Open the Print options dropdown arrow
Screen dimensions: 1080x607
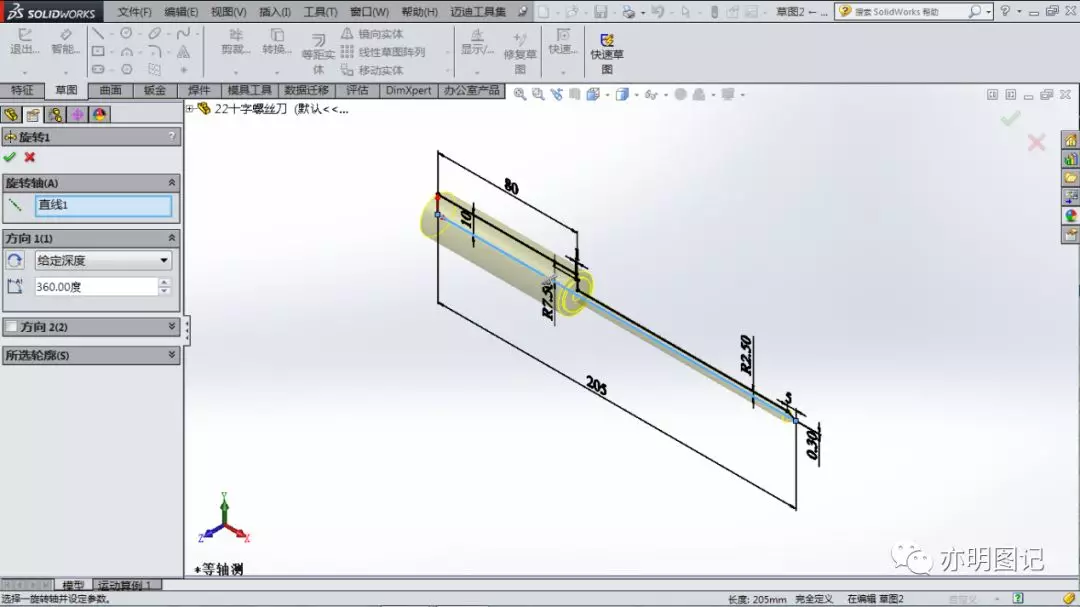pyautogui.click(x=642, y=12)
